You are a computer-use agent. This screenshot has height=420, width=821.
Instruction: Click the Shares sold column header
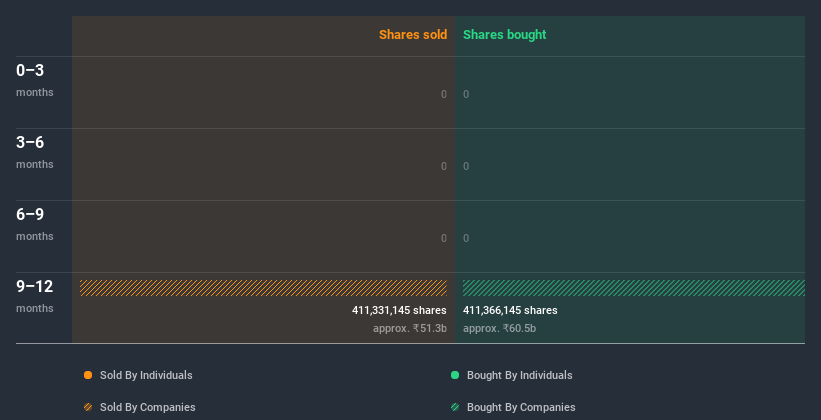click(413, 35)
